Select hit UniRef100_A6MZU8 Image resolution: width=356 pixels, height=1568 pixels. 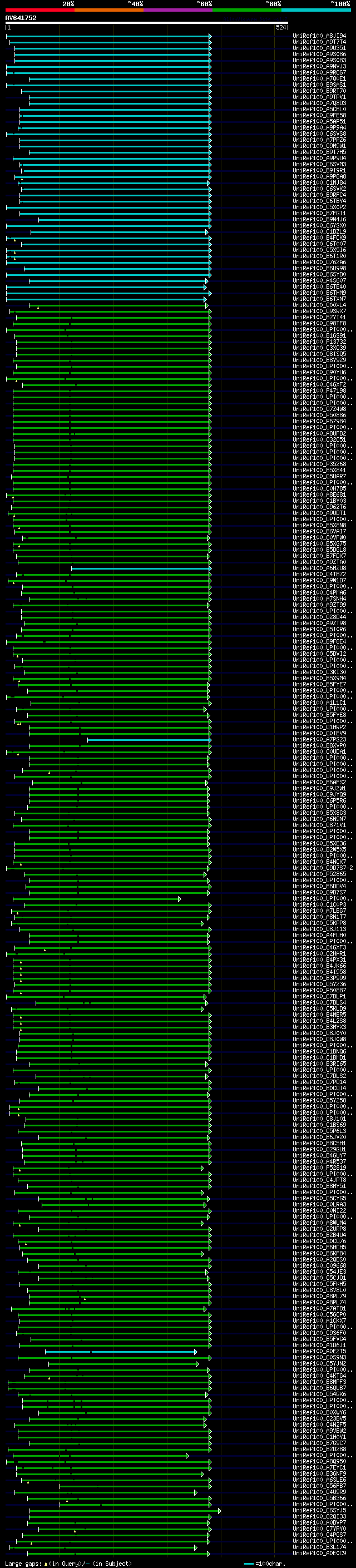click(x=319, y=568)
